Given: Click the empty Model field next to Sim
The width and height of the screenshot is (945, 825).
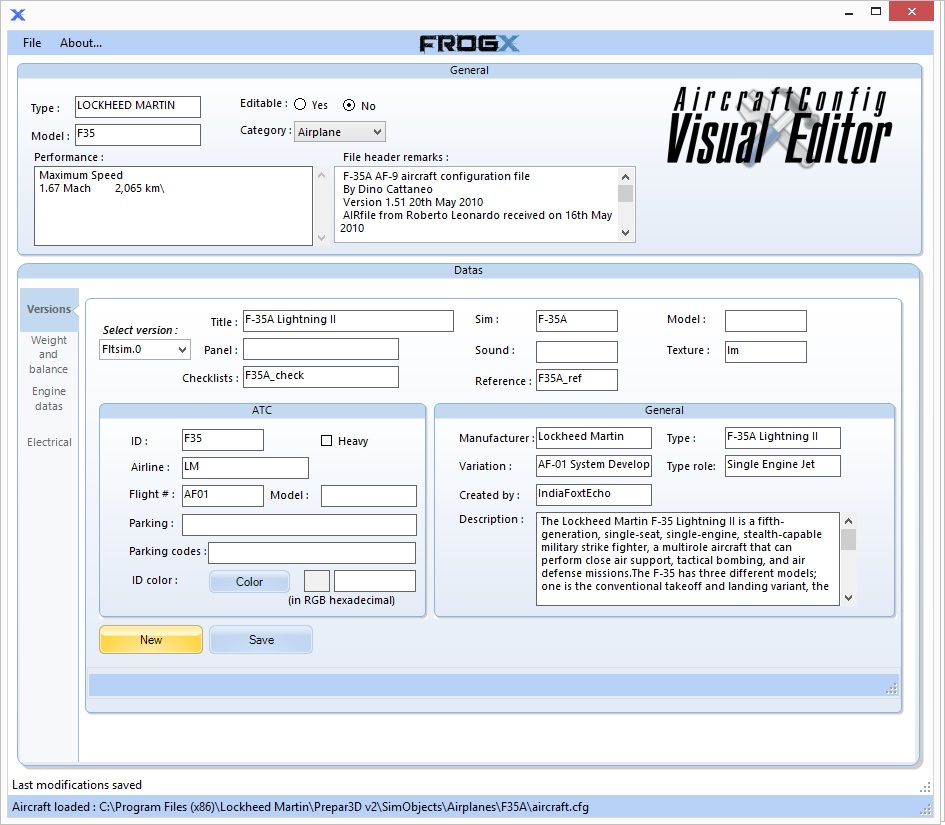Looking at the screenshot, I should pos(765,321).
